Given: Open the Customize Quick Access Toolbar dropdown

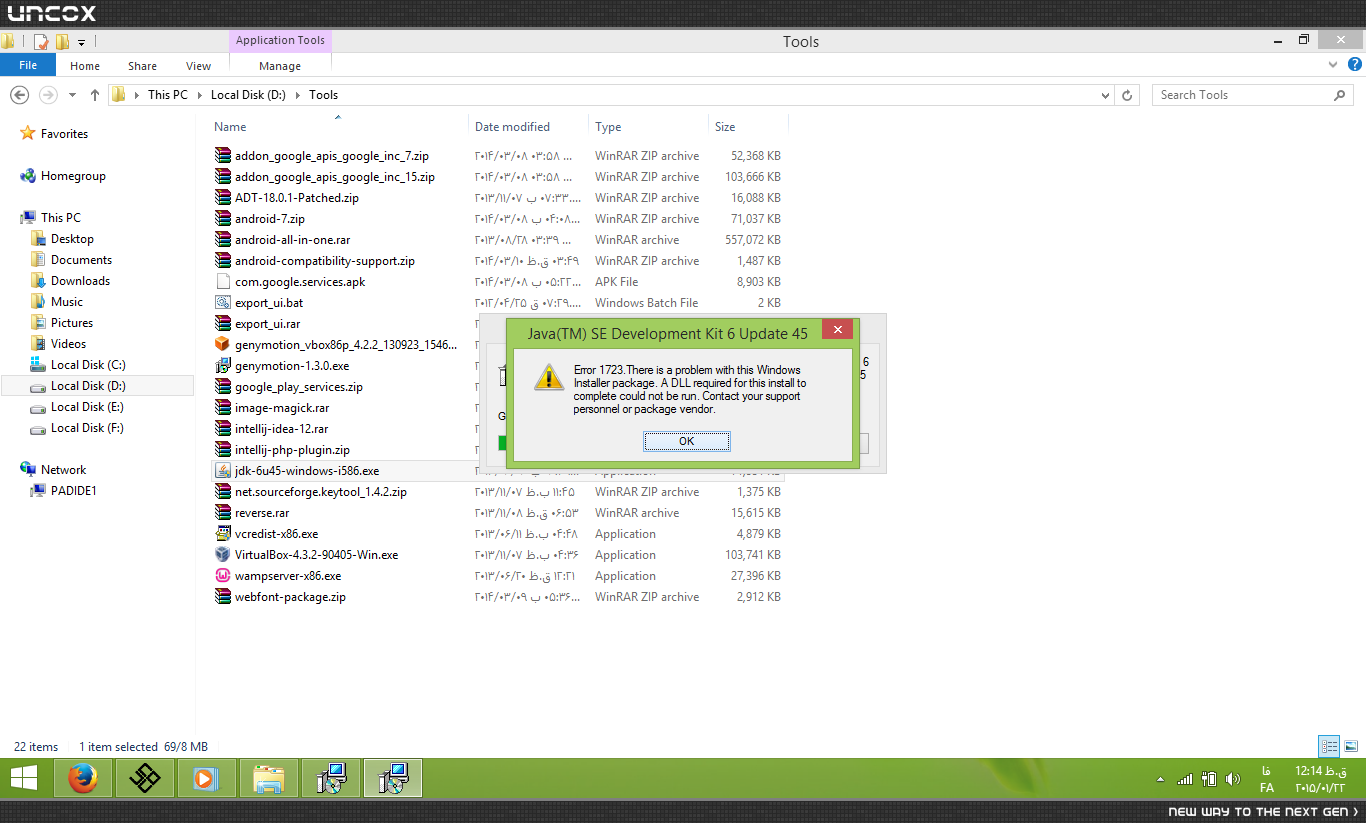Looking at the screenshot, I should tap(81, 42).
